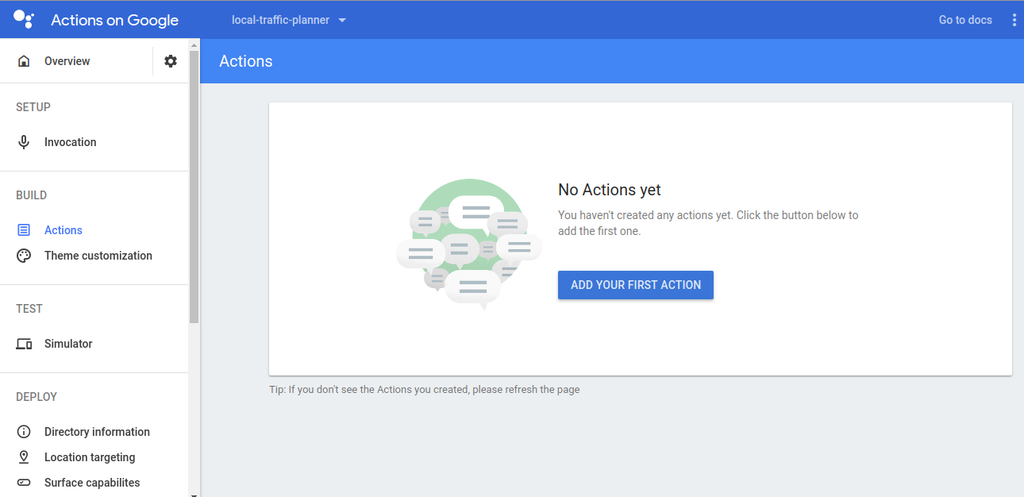Open Surface capabilities

[x=92, y=483]
